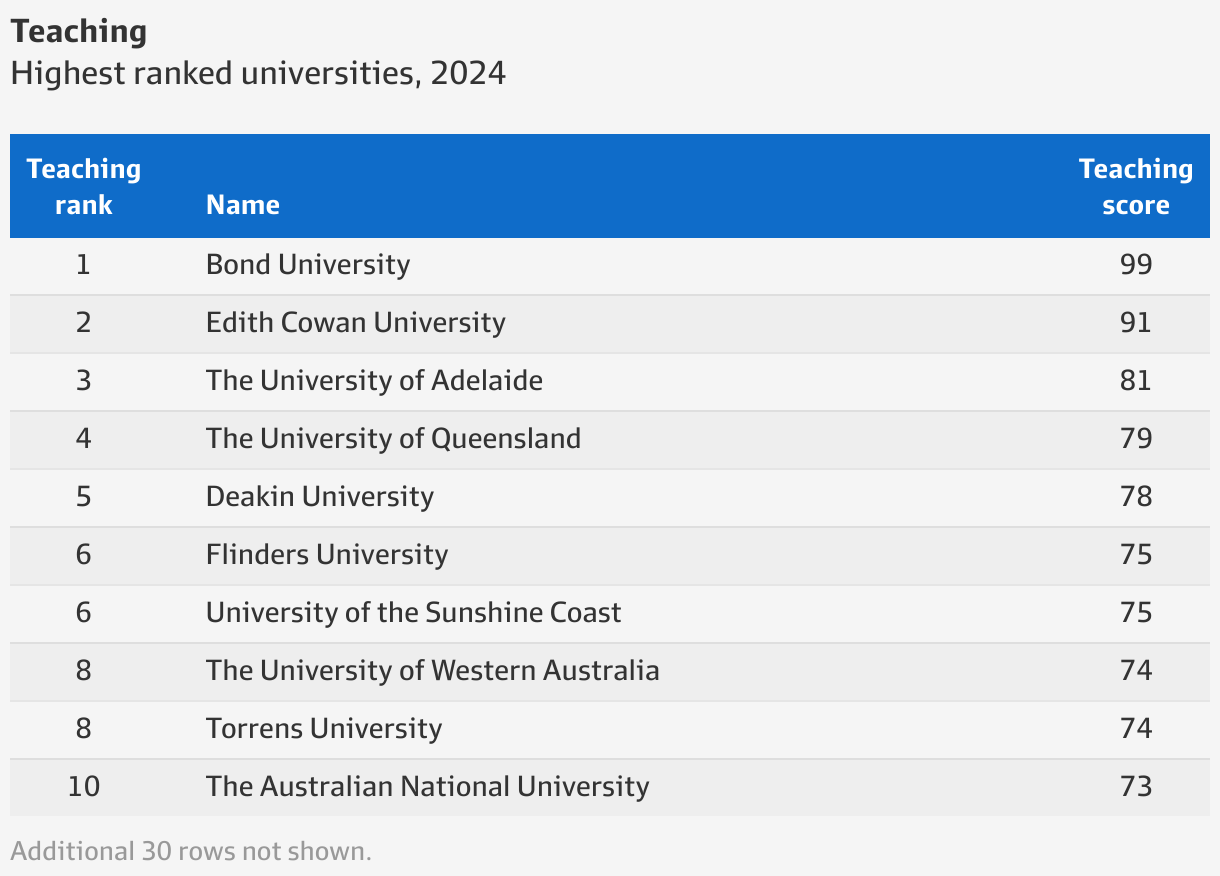Click Edith Cowan University
This screenshot has width=1220, height=876.
[353, 323]
